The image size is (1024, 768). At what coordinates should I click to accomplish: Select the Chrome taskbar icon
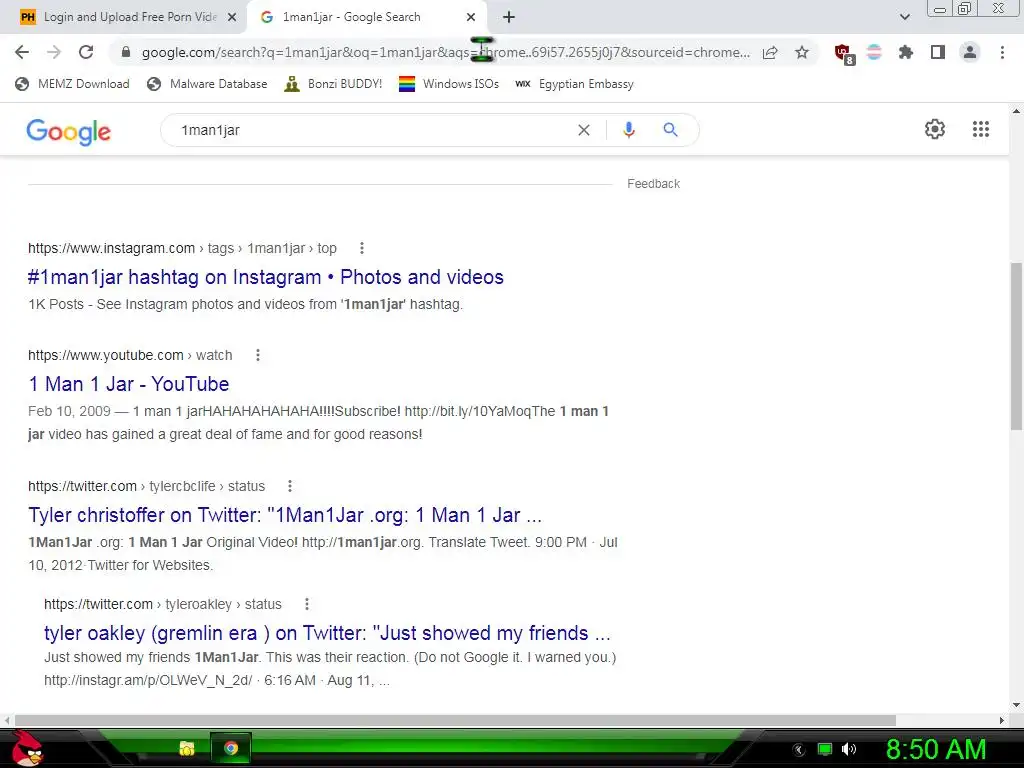coord(231,748)
